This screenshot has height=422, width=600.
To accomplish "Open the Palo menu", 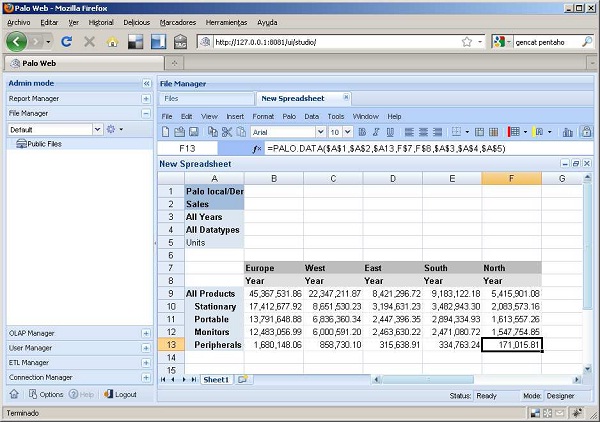I will (x=289, y=116).
